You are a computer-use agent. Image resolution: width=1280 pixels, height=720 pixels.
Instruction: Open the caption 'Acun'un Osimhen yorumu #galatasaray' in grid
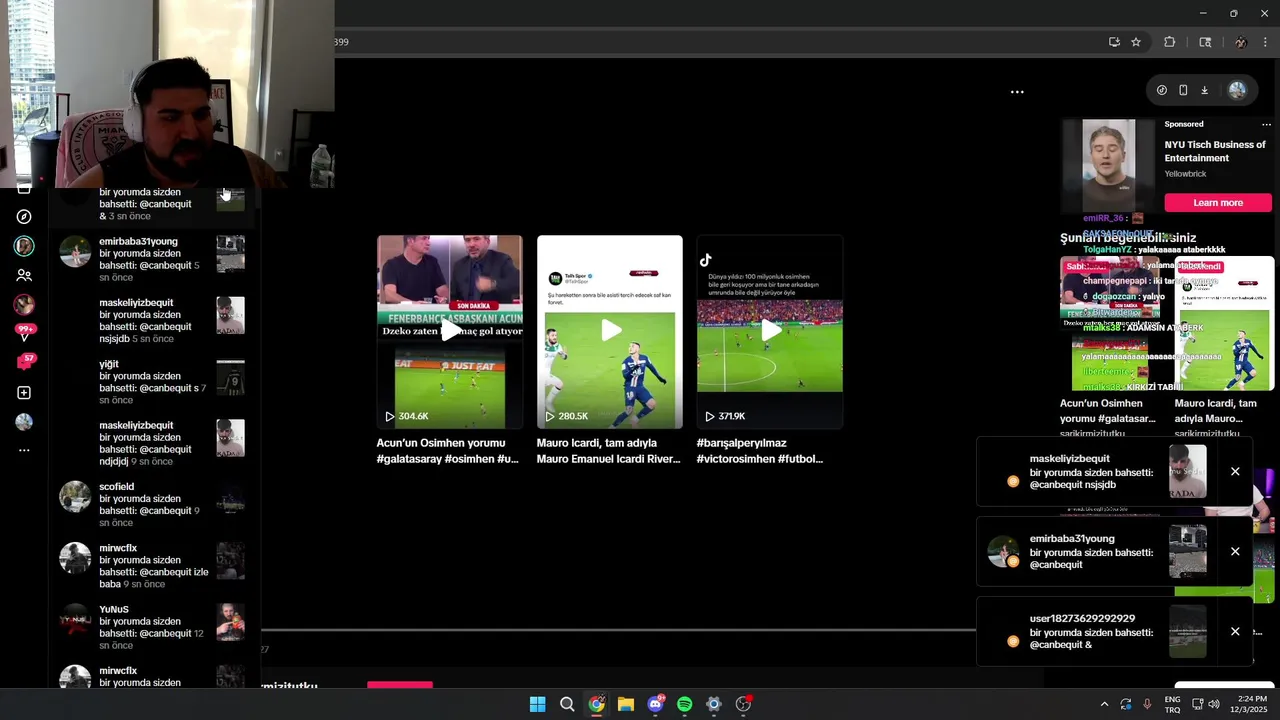(x=448, y=451)
